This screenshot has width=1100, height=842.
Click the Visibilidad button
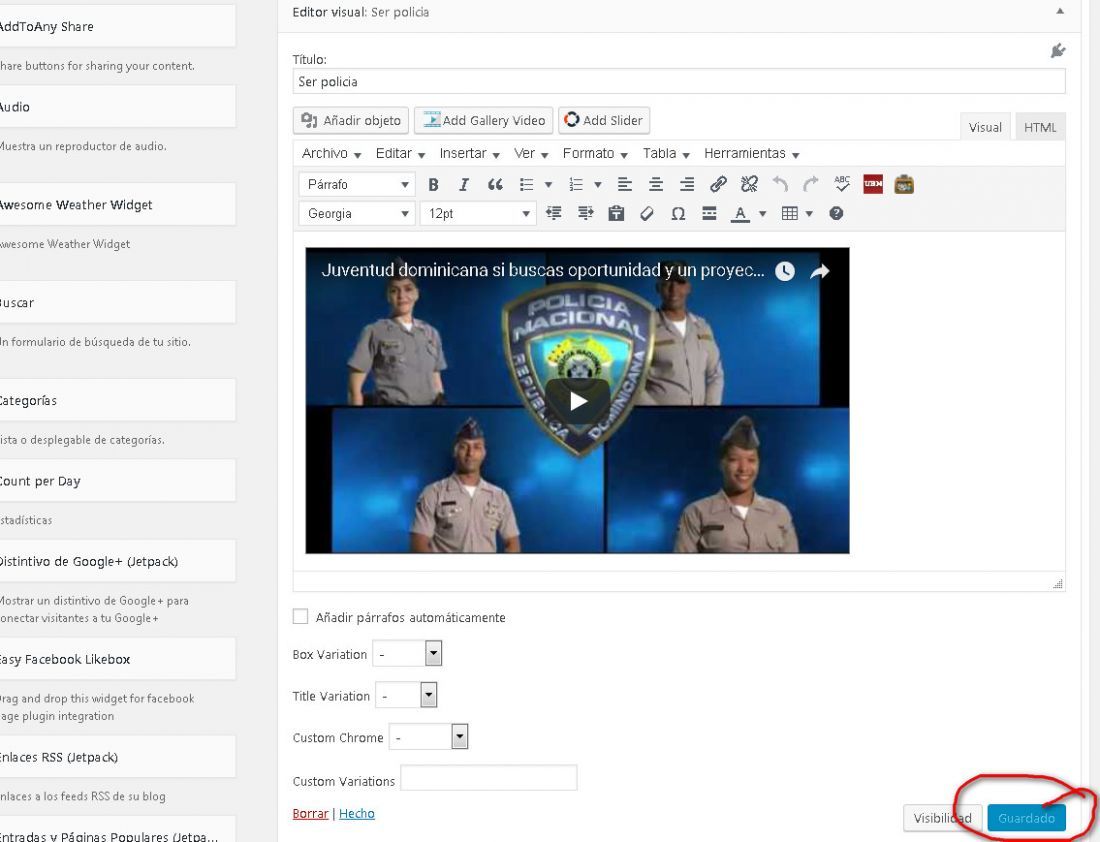(942, 818)
